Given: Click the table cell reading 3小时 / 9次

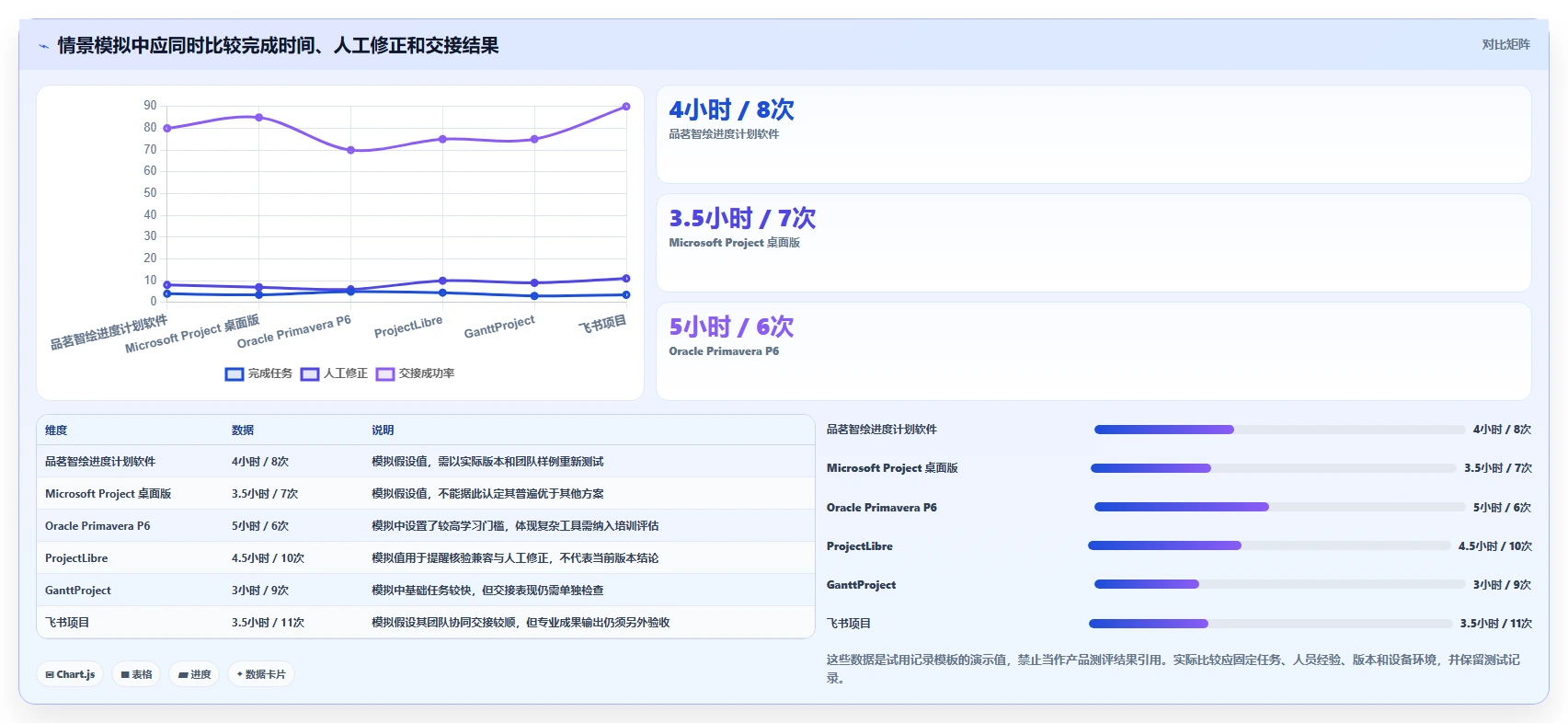Looking at the screenshot, I should point(260,591).
